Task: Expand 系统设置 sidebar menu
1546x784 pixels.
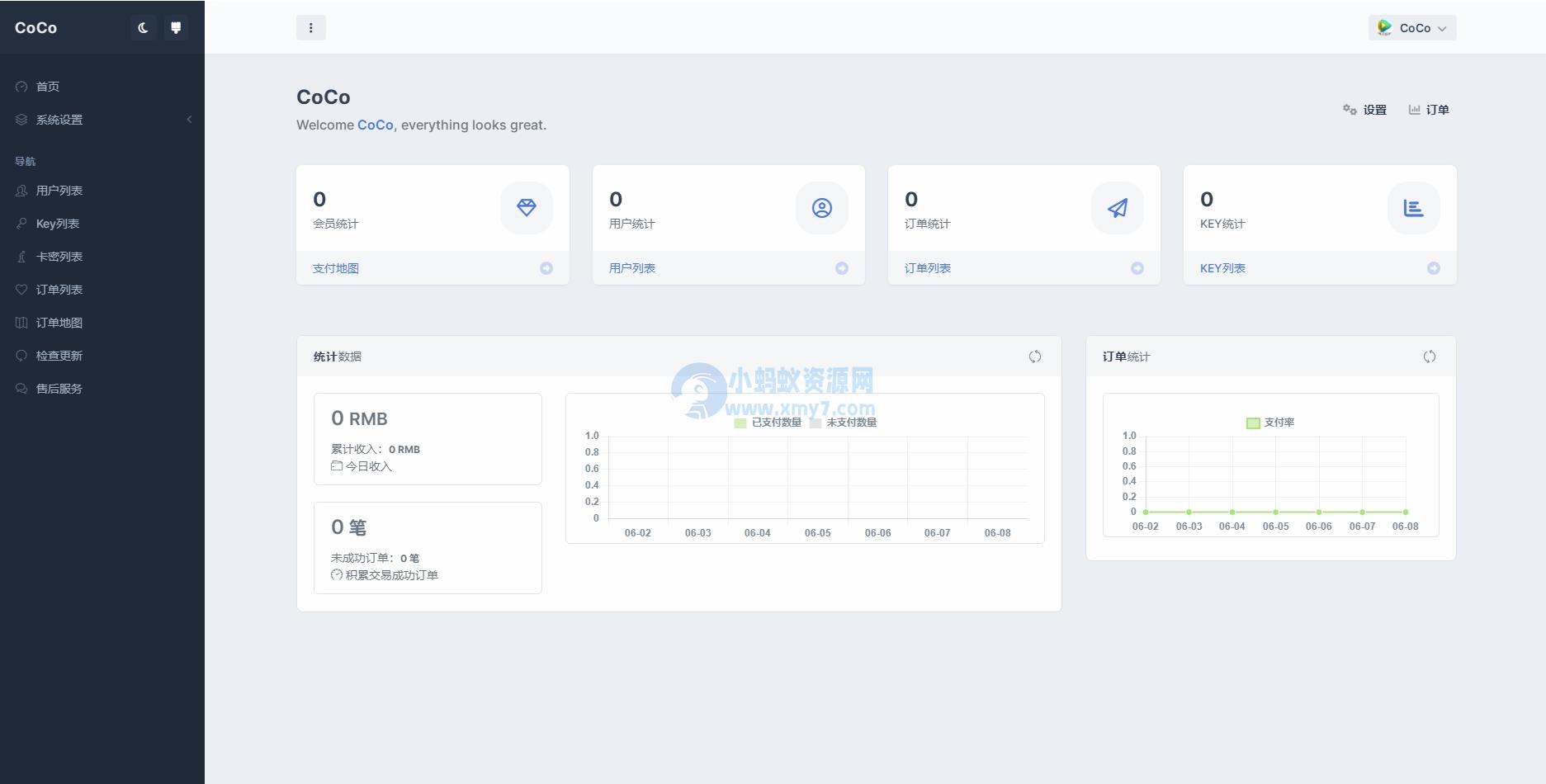Action: 102,120
